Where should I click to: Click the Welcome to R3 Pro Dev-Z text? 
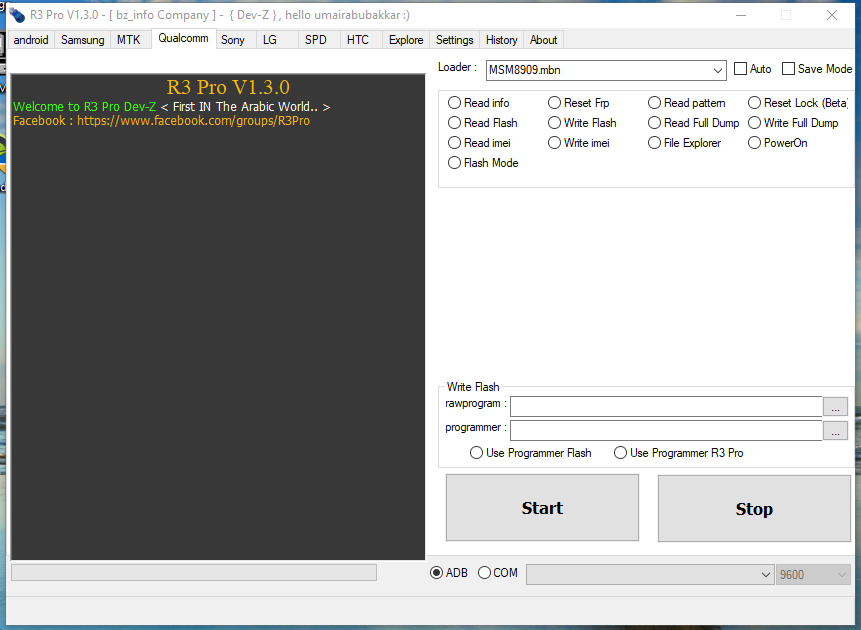point(85,107)
